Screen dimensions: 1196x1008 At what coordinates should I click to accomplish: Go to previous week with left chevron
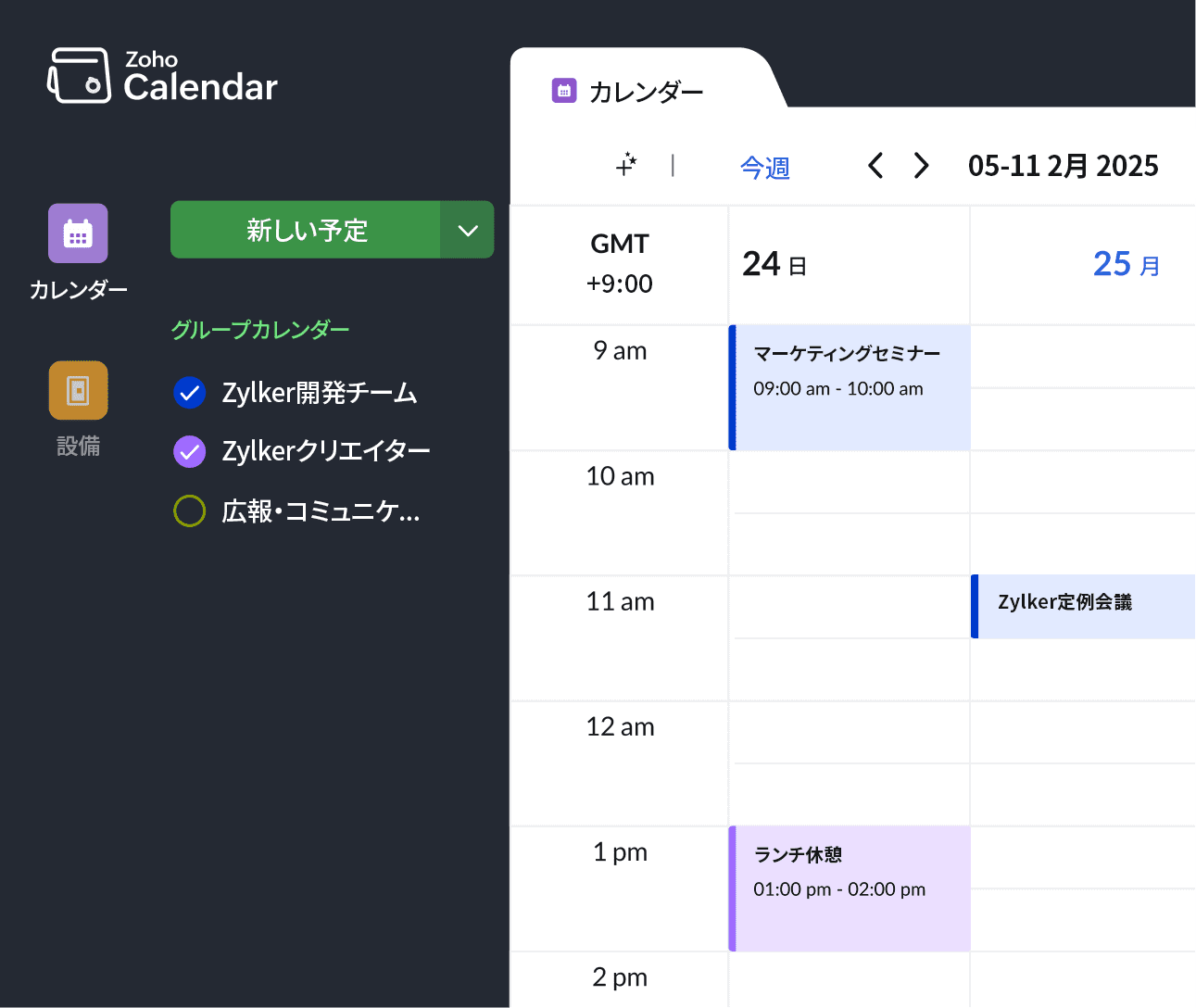click(875, 165)
